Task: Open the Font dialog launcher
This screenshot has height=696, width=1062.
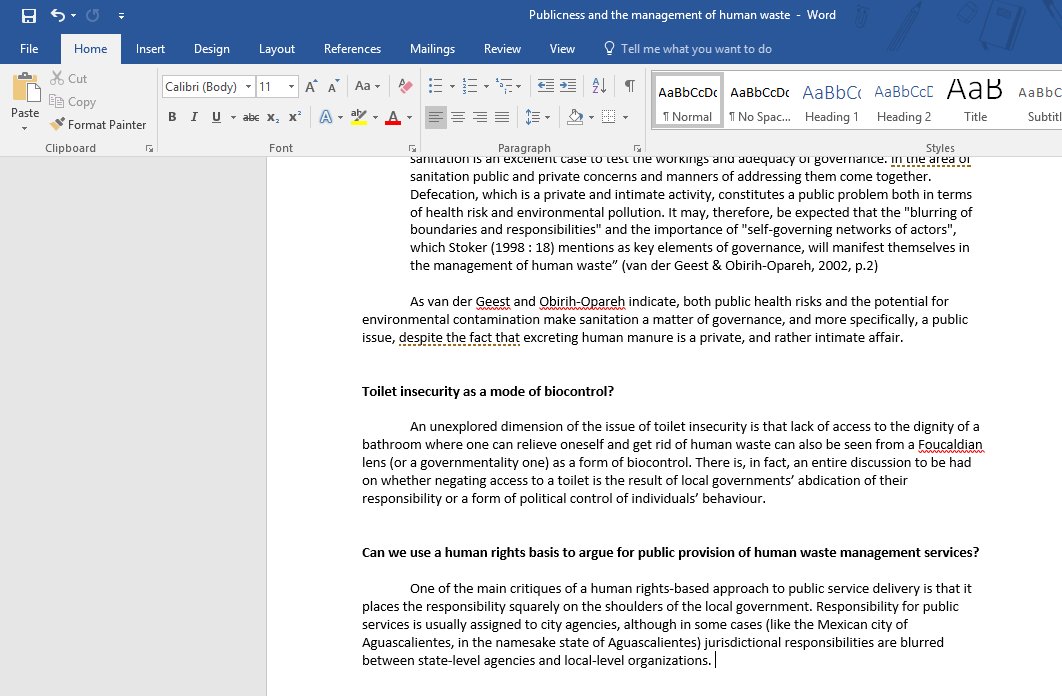Action: click(x=412, y=148)
